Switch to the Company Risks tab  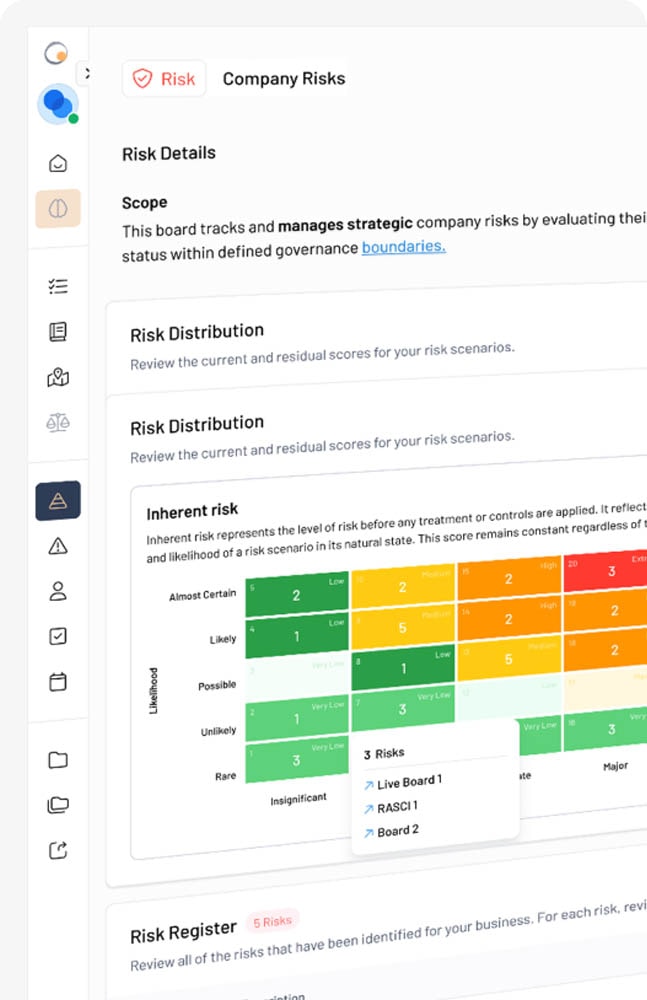[284, 79]
